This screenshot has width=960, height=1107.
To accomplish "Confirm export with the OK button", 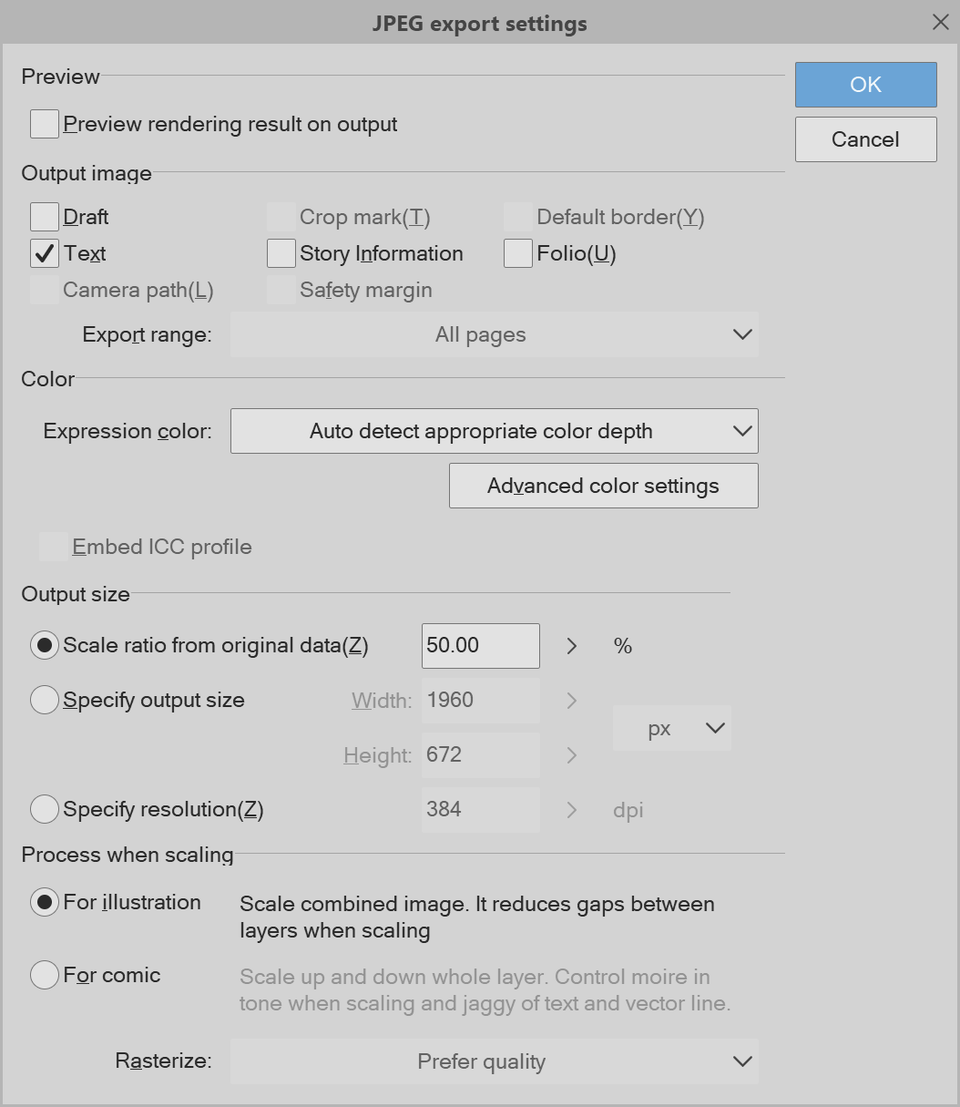I will 865,85.
